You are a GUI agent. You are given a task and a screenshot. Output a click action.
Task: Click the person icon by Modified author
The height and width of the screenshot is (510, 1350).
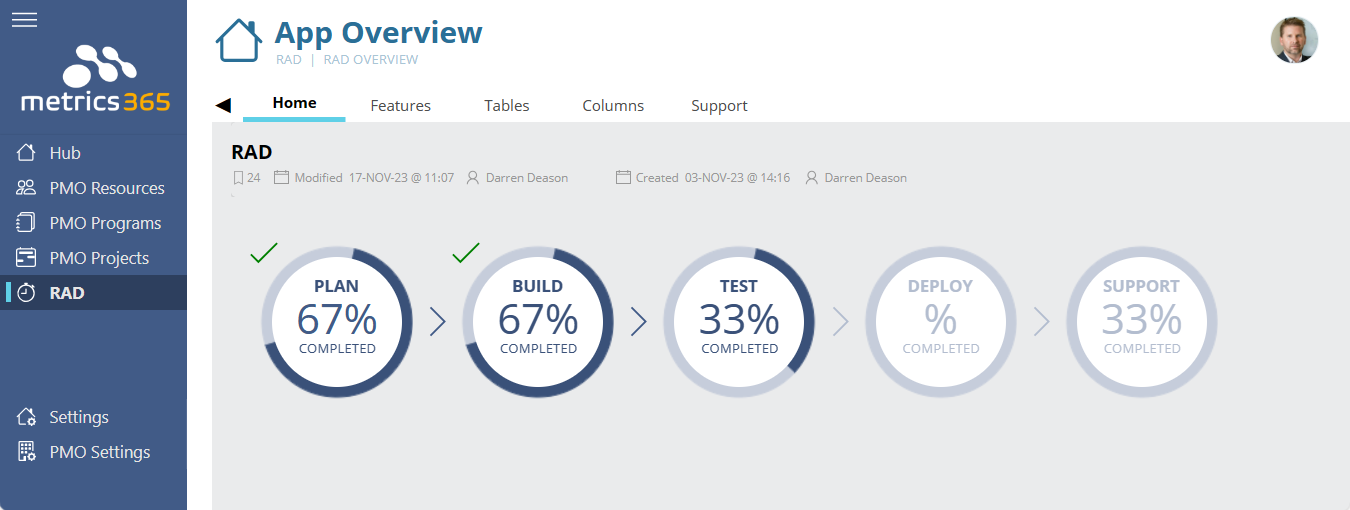point(473,178)
